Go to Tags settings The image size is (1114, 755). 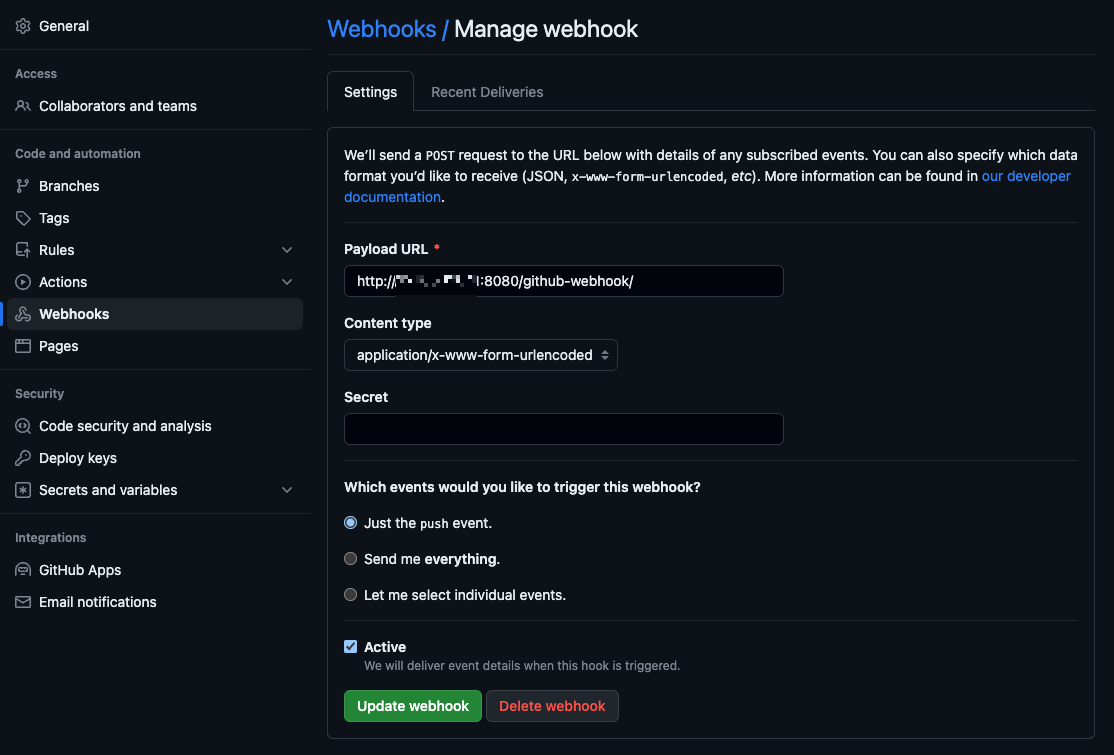coord(155,218)
